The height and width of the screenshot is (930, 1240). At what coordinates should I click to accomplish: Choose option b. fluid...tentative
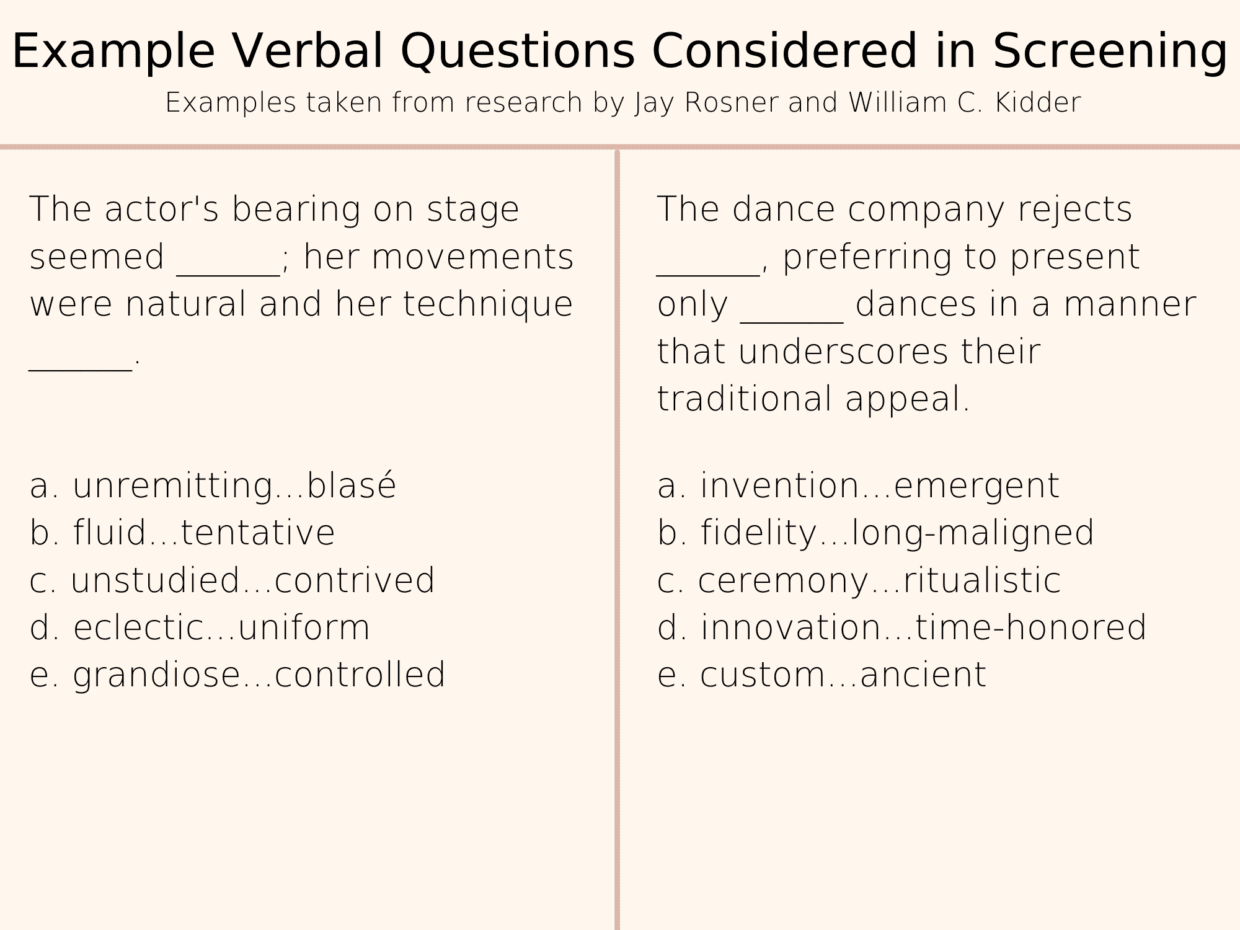[182, 533]
